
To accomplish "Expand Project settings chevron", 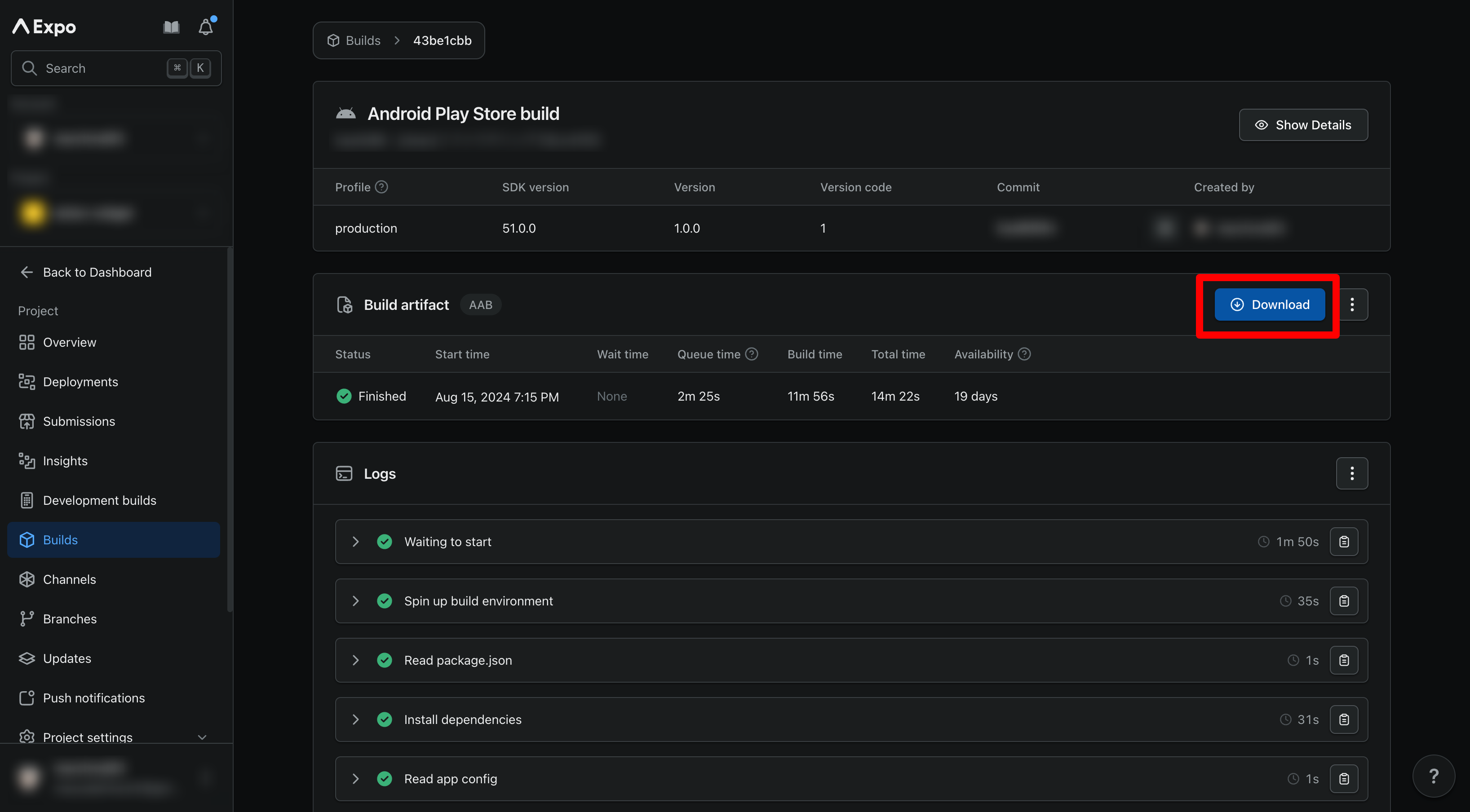I will click(x=202, y=737).
